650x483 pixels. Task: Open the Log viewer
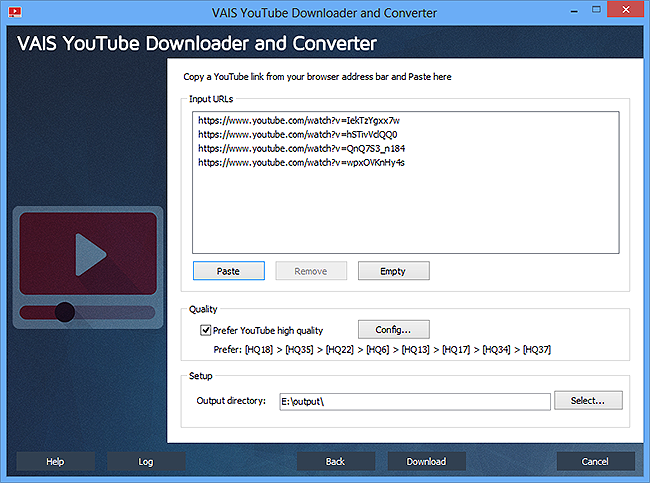[x=146, y=461]
